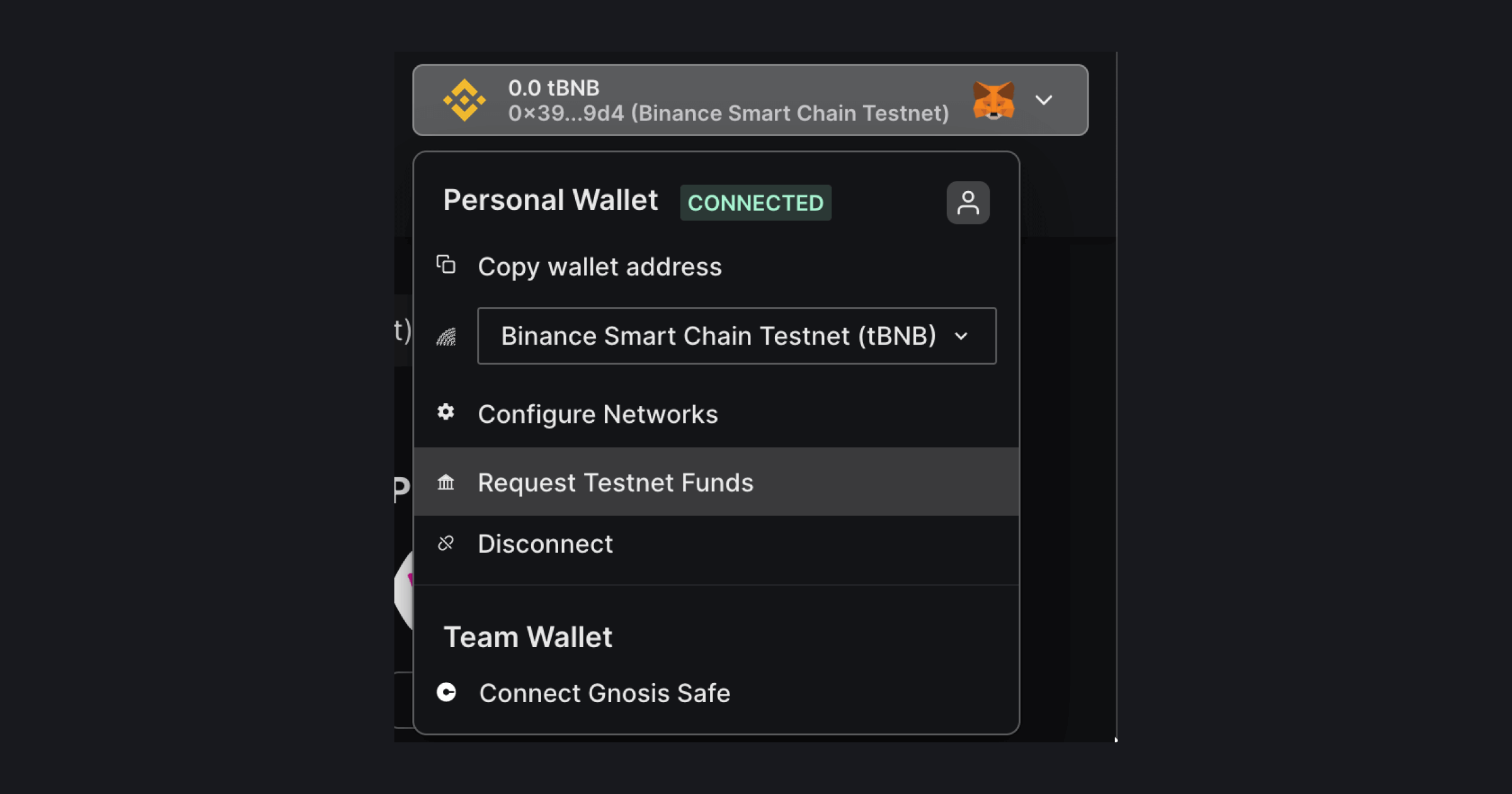The image size is (1512, 794).
Task: Open Configure Networks
Action: point(598,413)
